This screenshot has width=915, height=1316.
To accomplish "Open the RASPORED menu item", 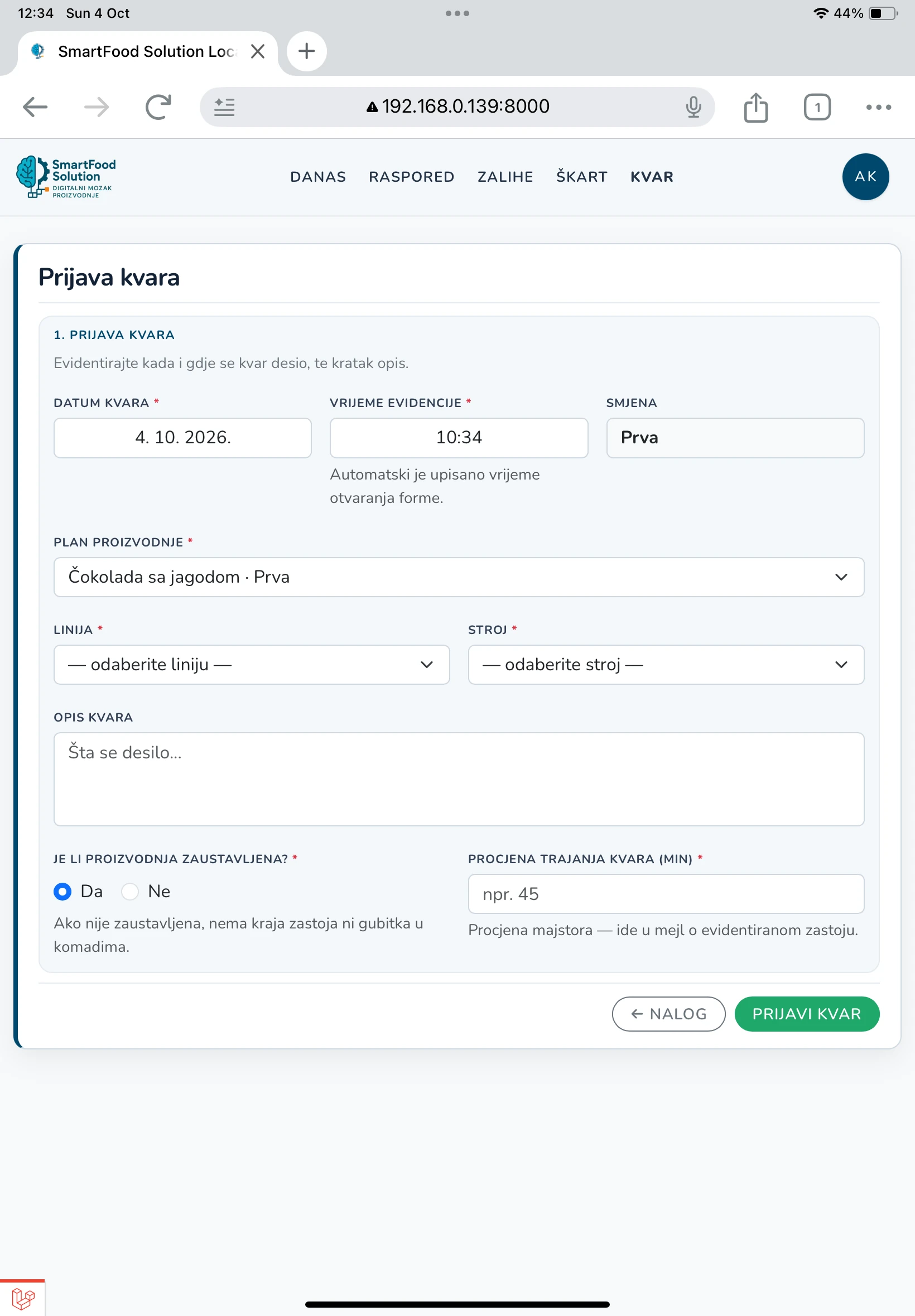I will point(412,177).
